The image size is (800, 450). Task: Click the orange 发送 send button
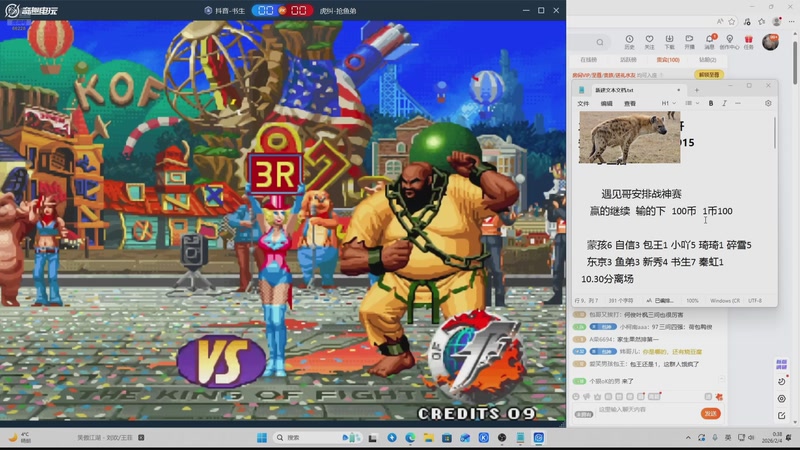pyautogui.click(x=710, y=413)
